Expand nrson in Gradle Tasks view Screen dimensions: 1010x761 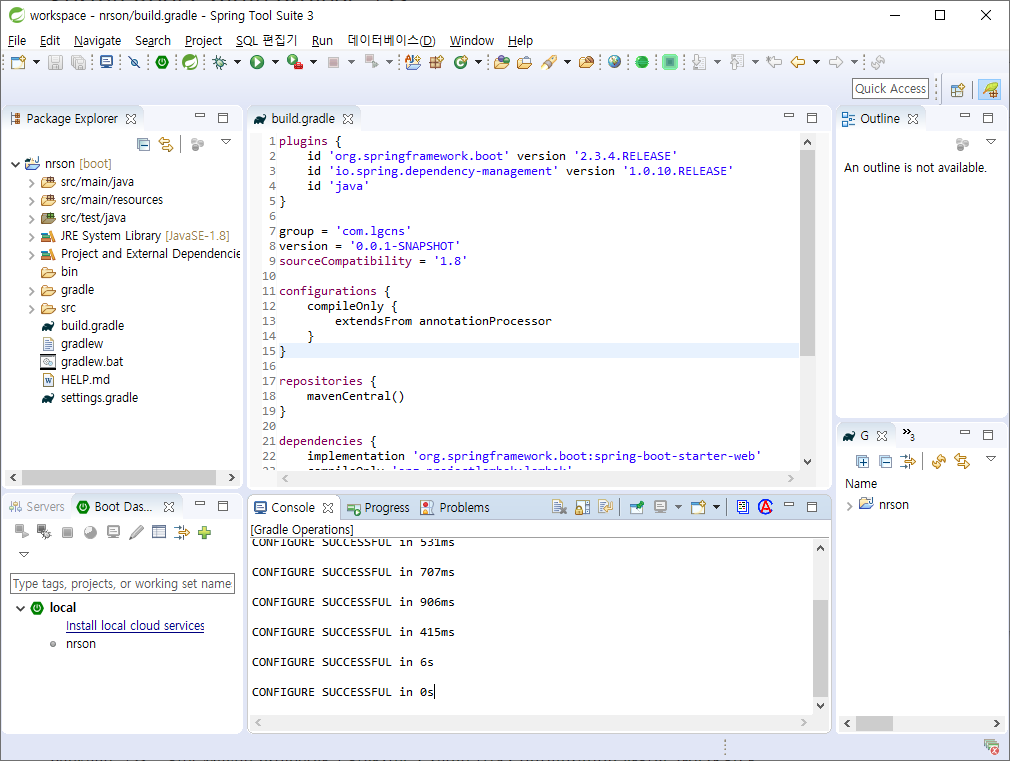[849, 506]
